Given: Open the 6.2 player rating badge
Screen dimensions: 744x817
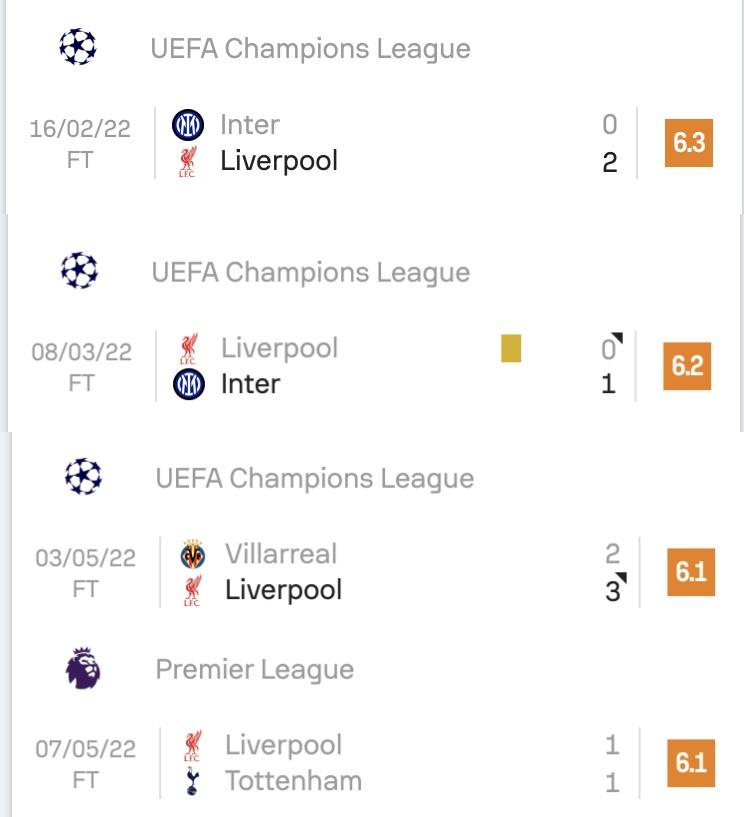Looking at the screenshot, I should click(x=687, y=366).
